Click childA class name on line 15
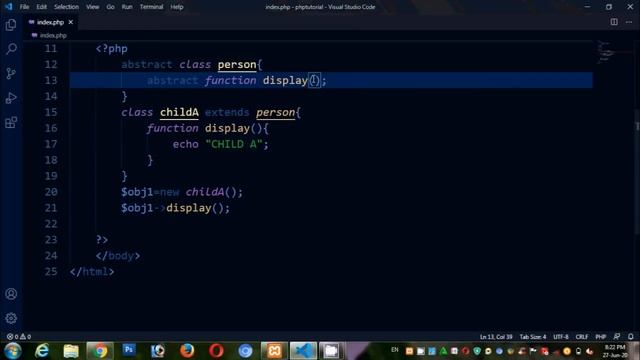This screenshot has height=360, width=640. click(179, 112)
